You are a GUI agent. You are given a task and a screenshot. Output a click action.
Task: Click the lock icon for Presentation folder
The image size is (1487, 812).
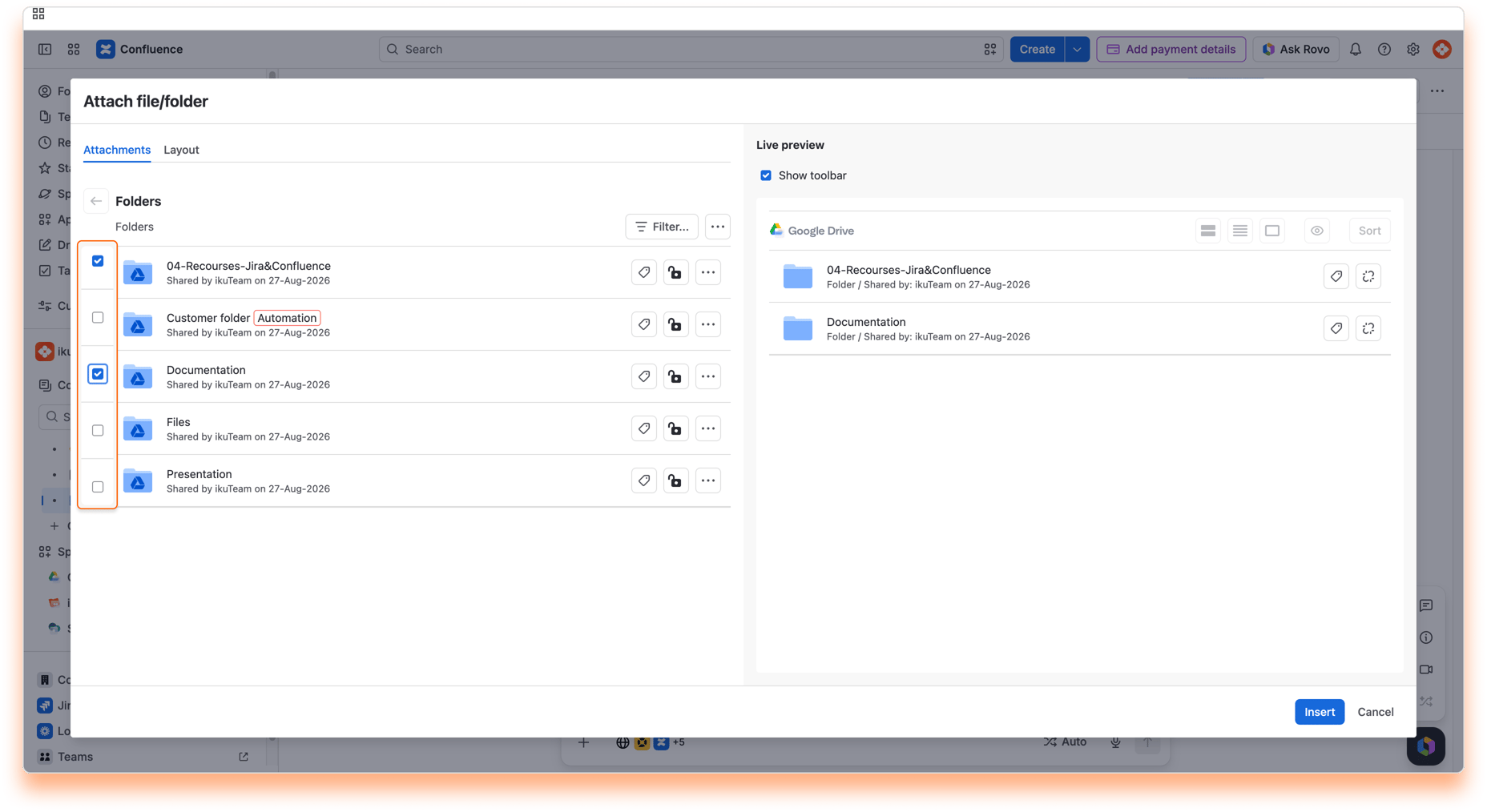pyautogui.click(x=676, y=480)
